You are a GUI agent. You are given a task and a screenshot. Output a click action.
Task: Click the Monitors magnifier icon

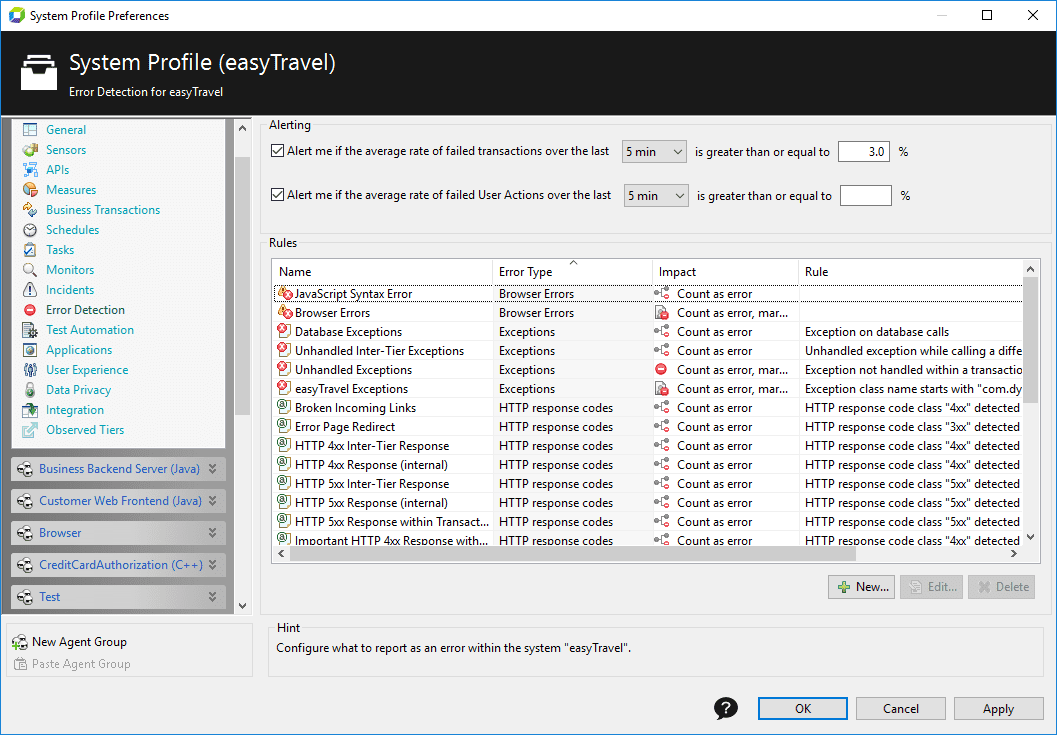[30, 270]
